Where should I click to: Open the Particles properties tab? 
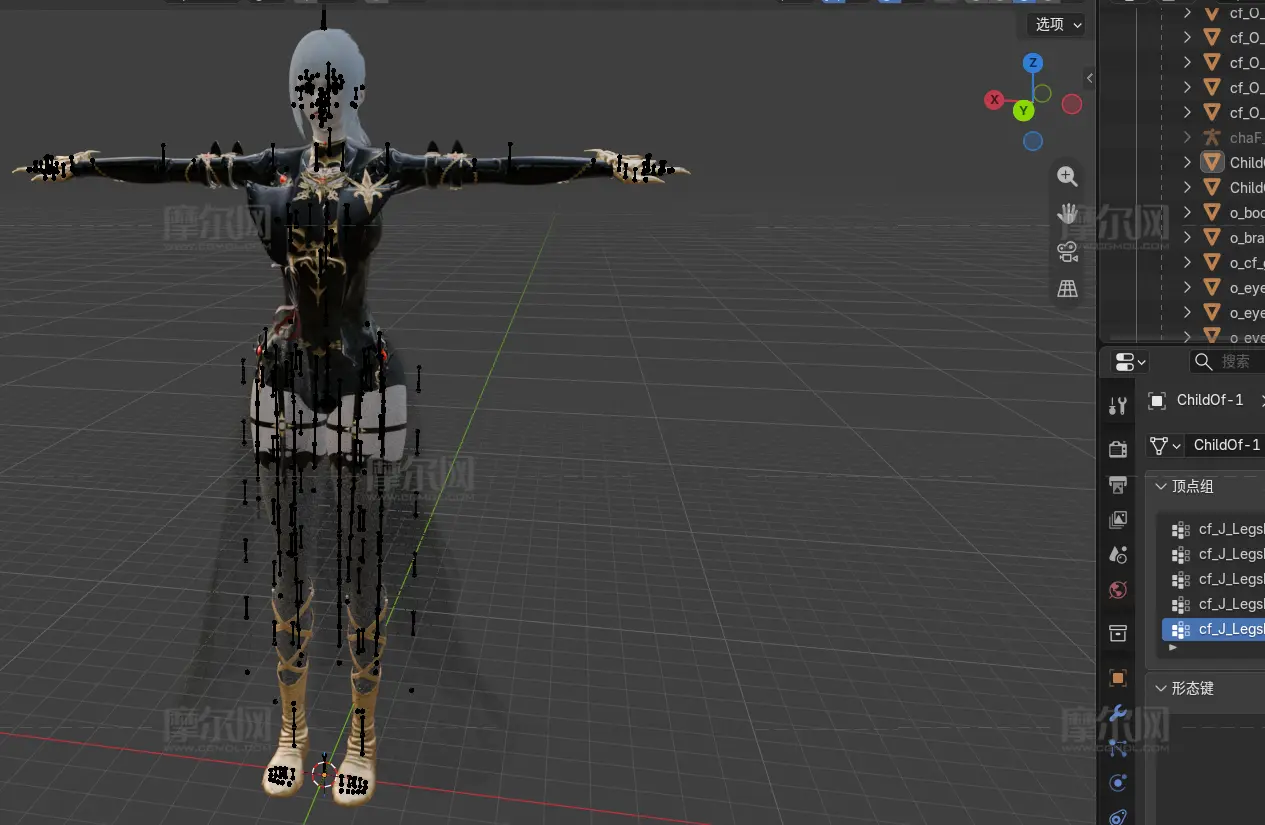point(1118,748)
